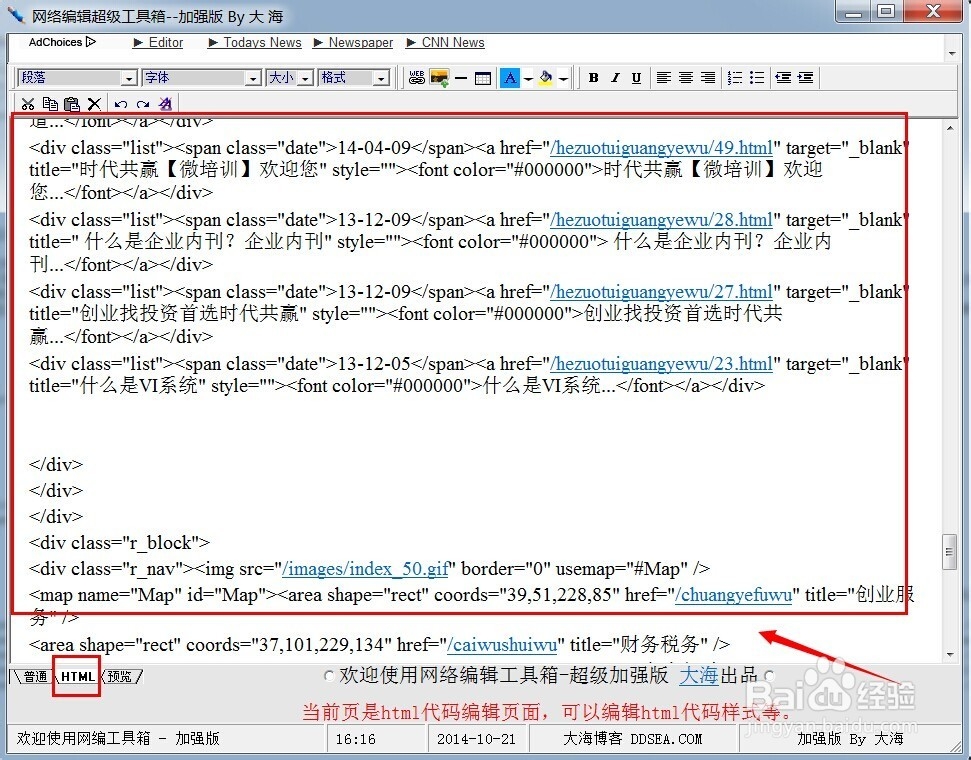The height and width of the screenshot is (760, 971).
Task: Click the editor scrollbar thumb
Action: click(949, 552)
